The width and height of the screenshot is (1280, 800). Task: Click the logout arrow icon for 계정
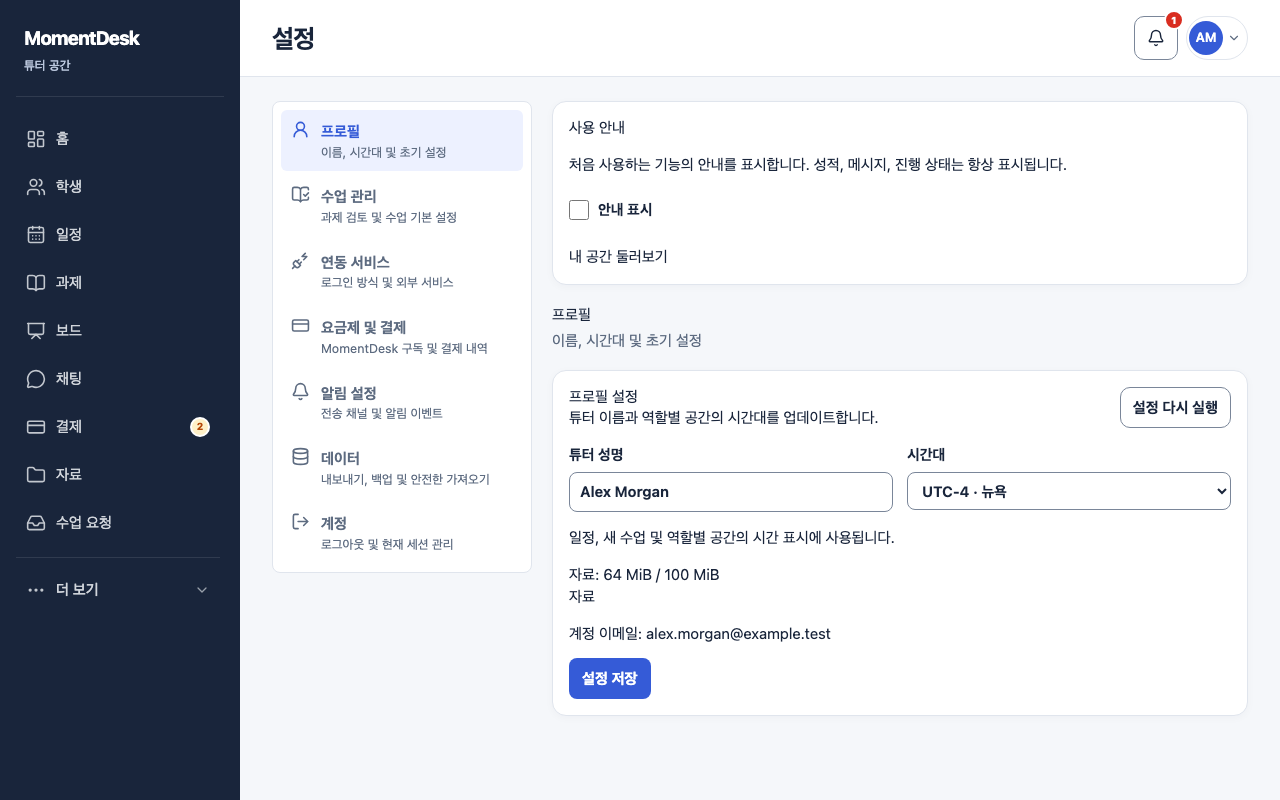[x=300, y=522]
